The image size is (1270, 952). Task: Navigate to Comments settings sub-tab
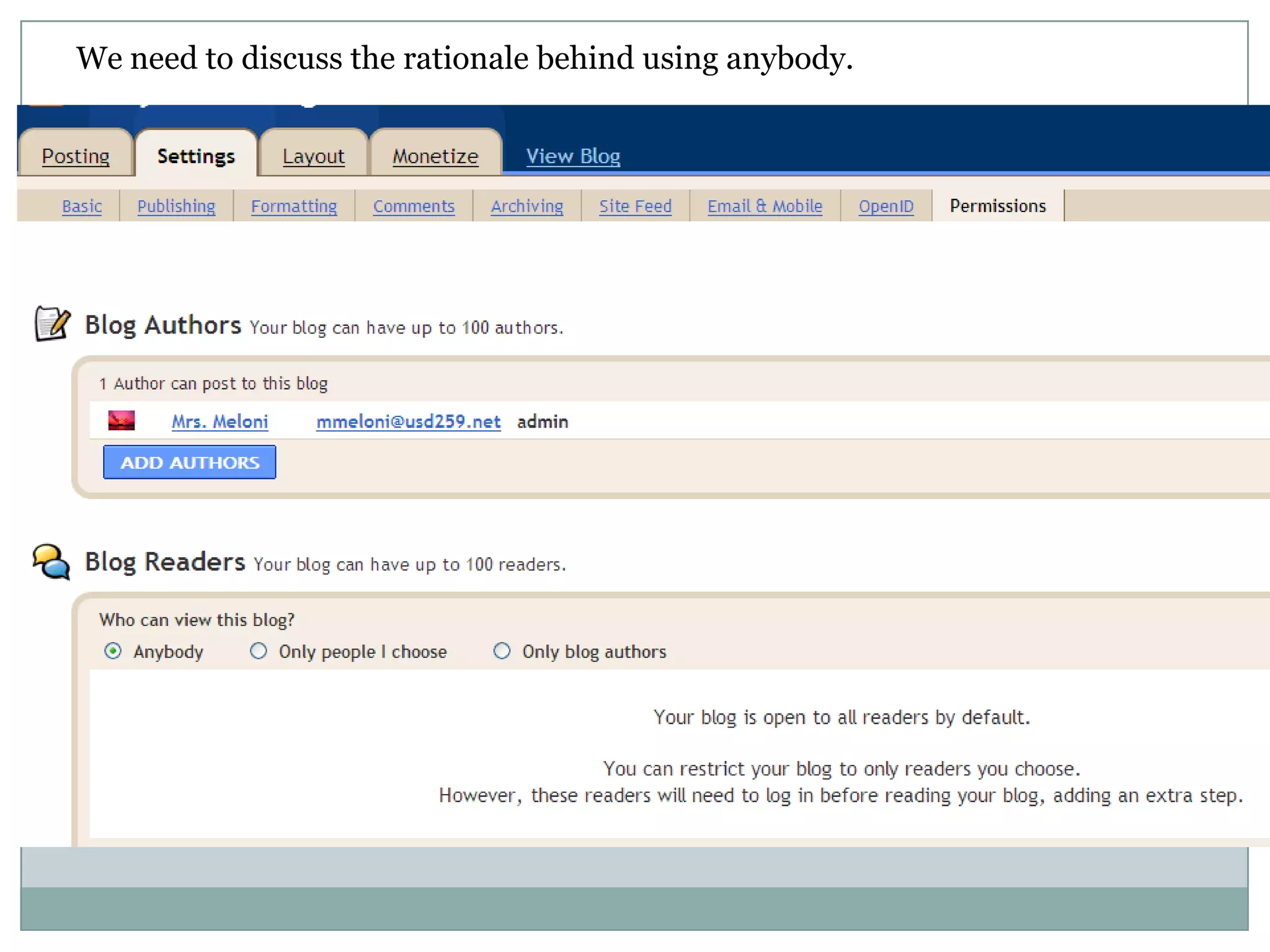coord(414,206)
